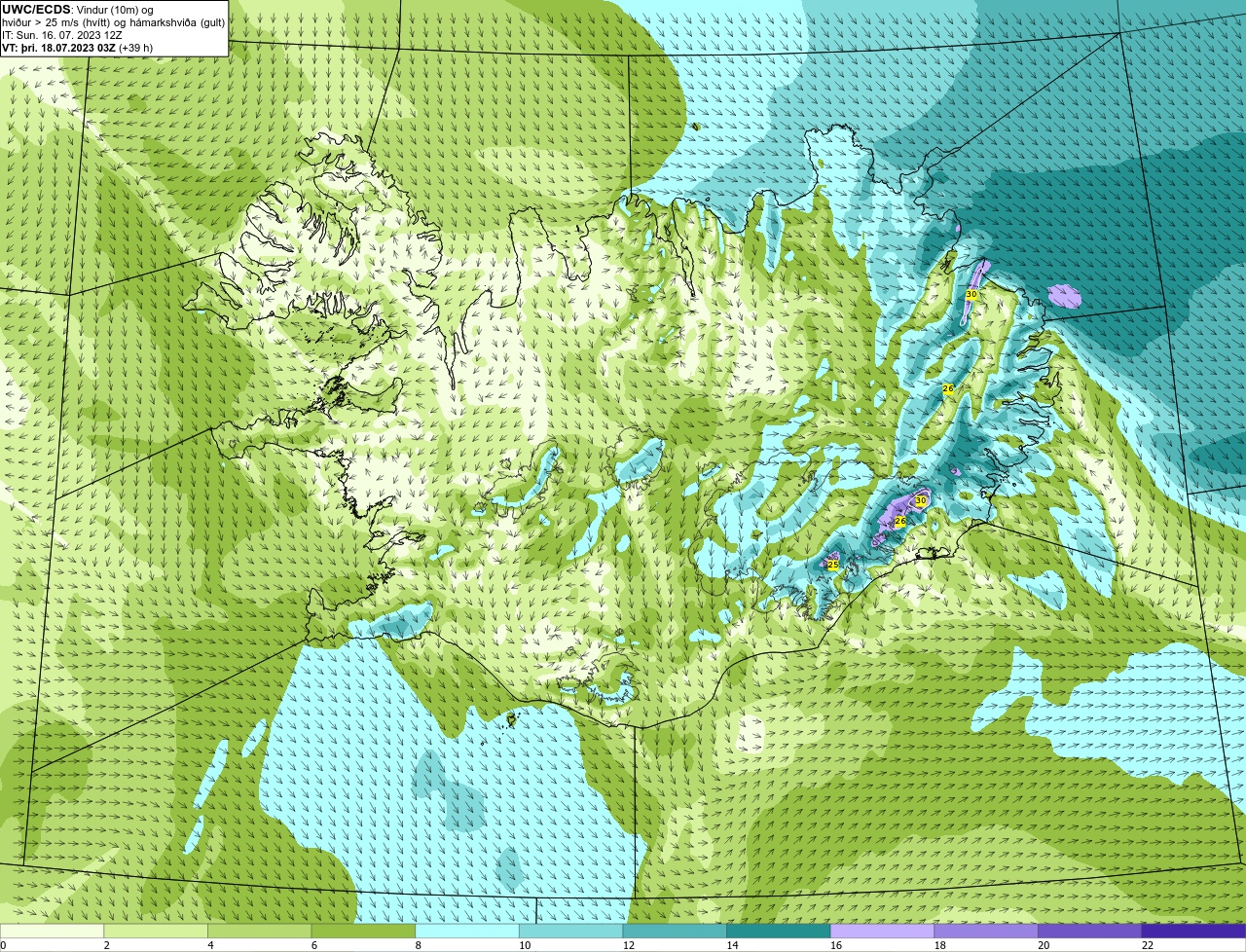
Task: Click the 20–22 m/s violet legend swatch
Action: 1090,931
